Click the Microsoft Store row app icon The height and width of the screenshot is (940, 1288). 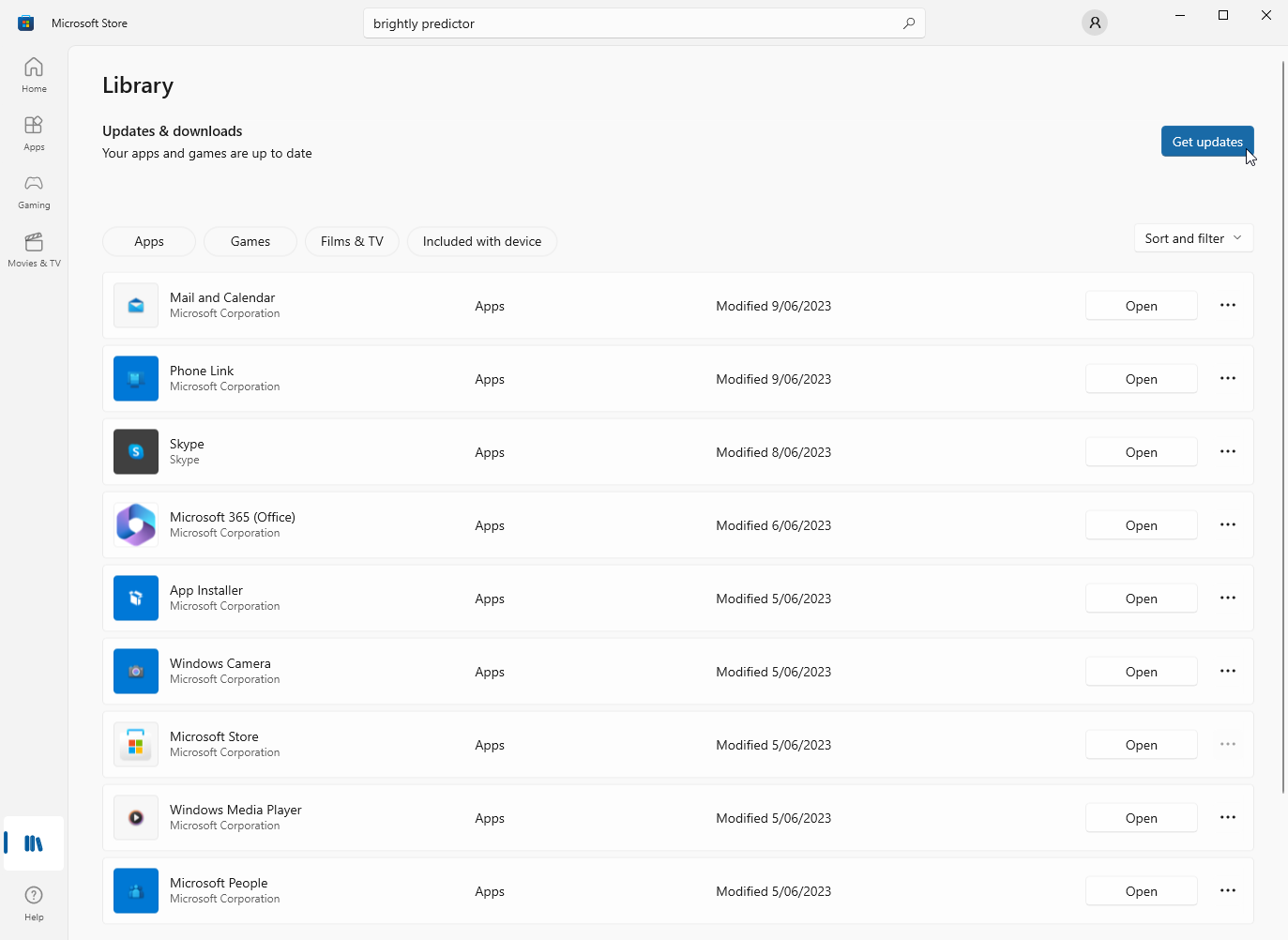tap(136, 745)
